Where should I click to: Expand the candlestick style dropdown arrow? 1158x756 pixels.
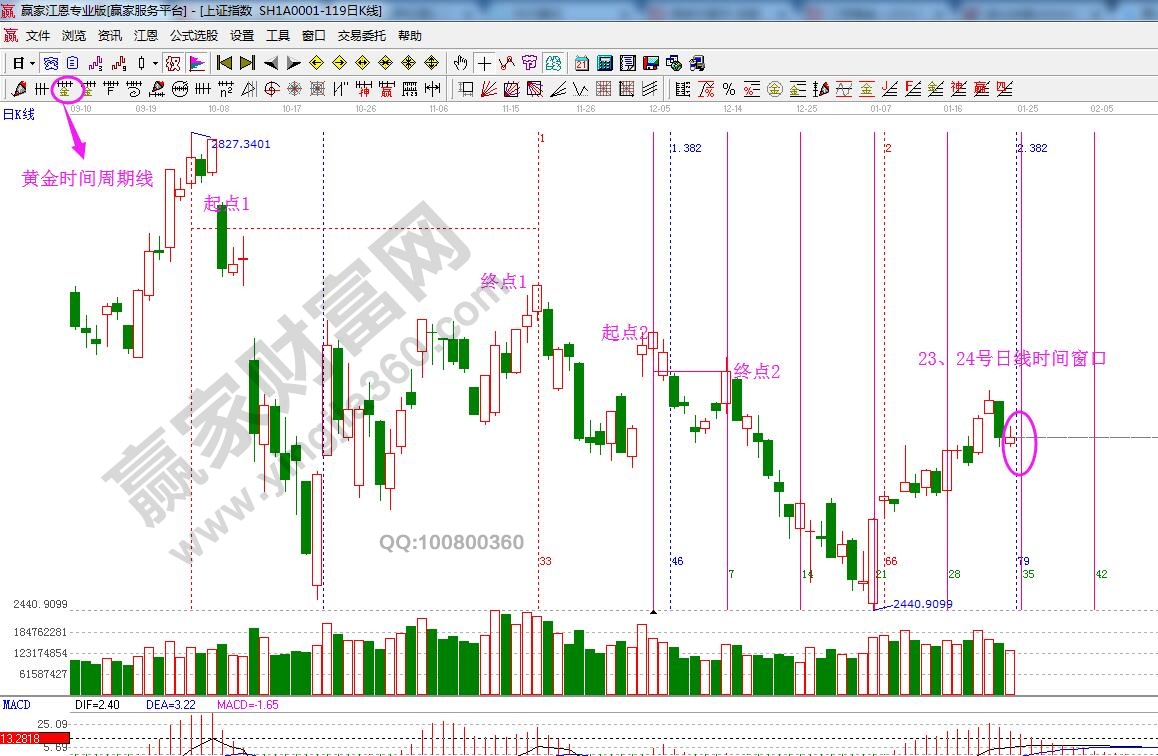155,63
